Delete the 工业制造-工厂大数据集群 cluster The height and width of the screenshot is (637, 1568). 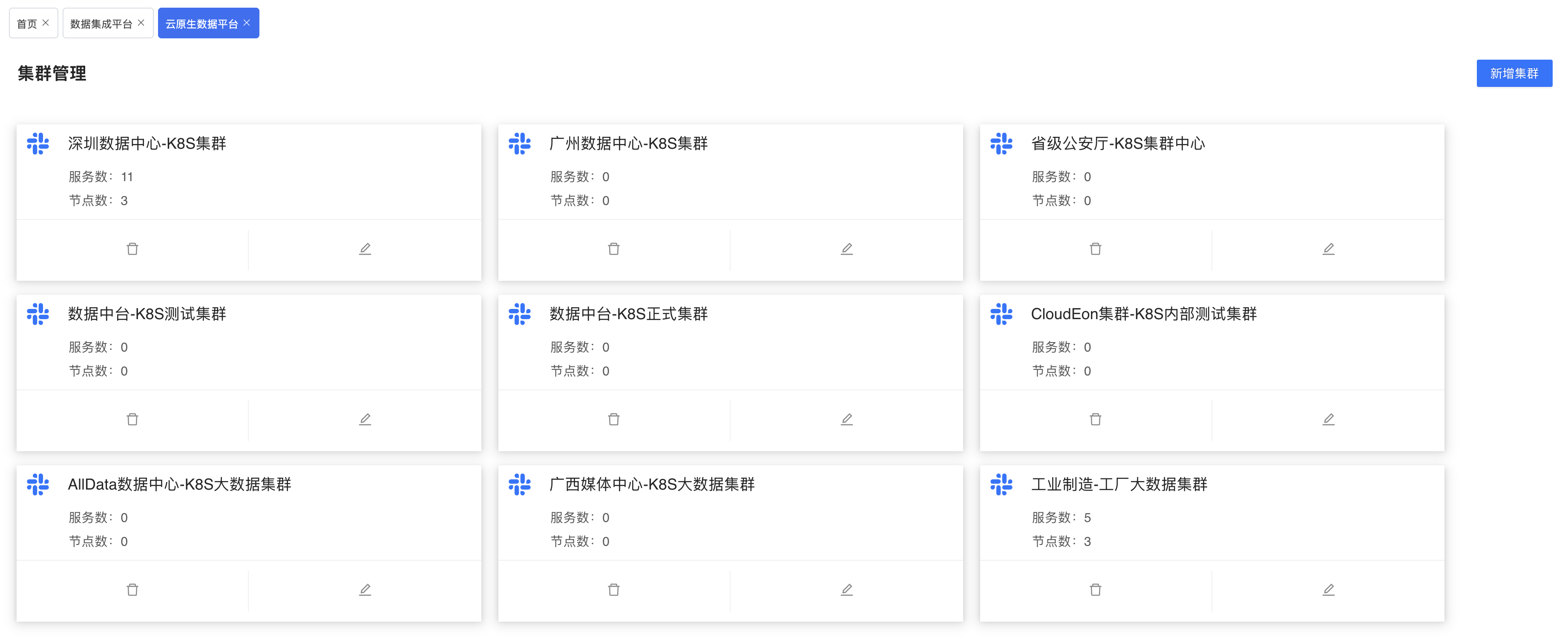[1095, 590]
